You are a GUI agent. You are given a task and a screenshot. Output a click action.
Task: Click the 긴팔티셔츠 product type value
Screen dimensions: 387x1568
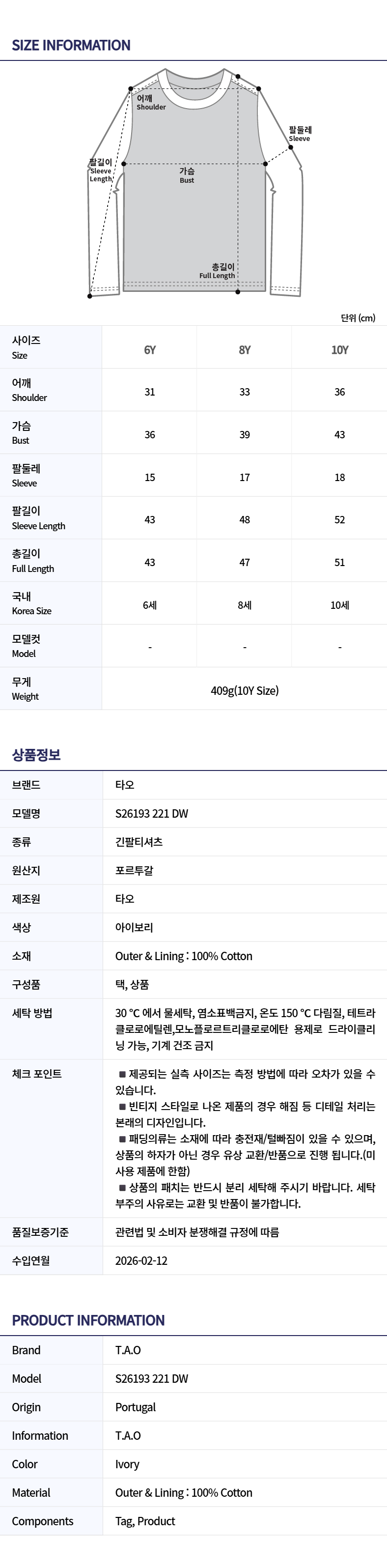click(x=139, y=842)
